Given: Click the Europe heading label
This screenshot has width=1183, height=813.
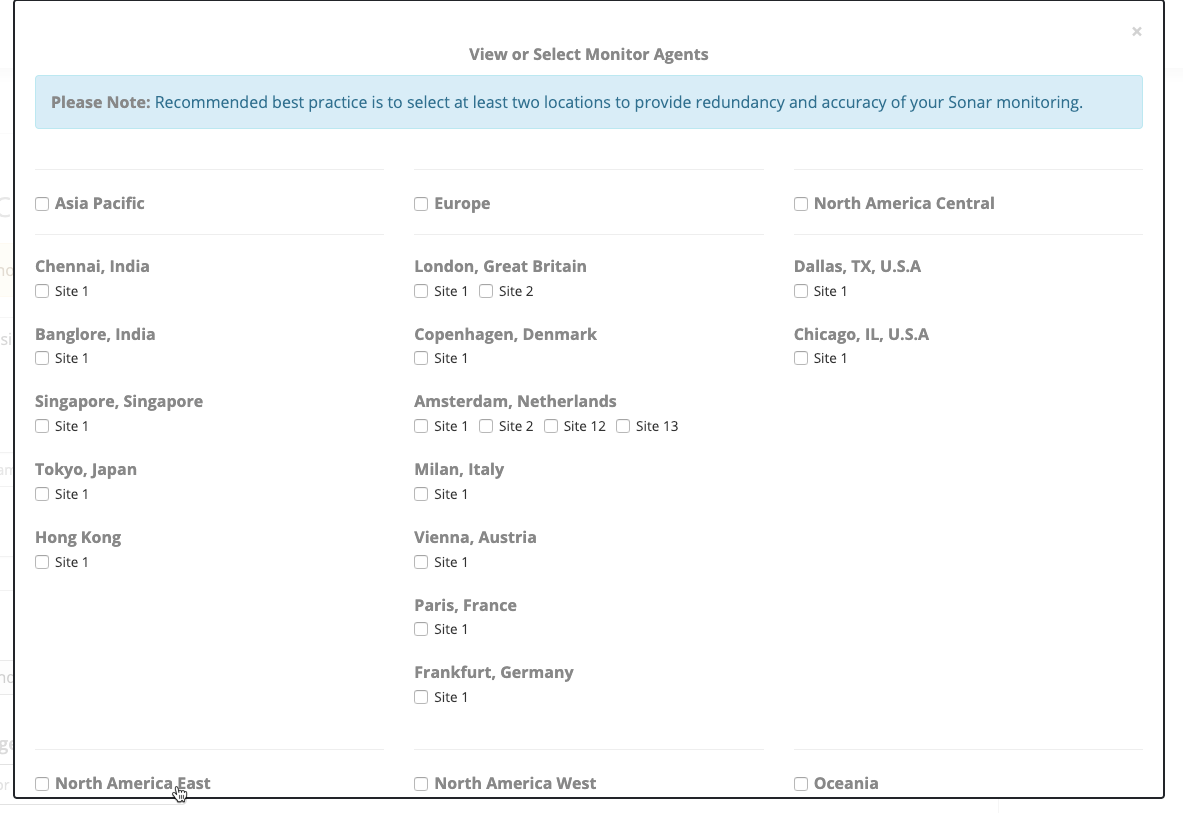Looking at the screenshot, I should click(x=462, y=204).
